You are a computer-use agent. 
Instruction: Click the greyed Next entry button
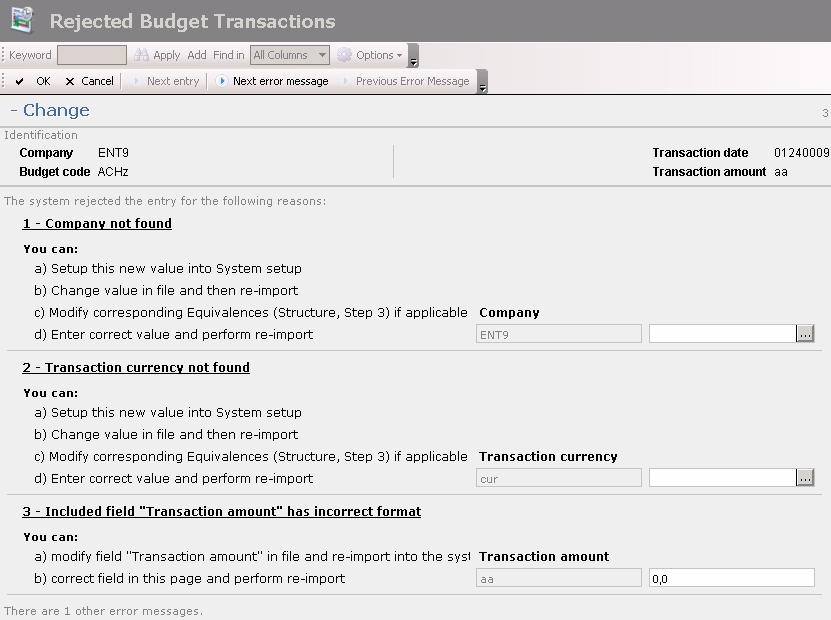coord(165,81)
